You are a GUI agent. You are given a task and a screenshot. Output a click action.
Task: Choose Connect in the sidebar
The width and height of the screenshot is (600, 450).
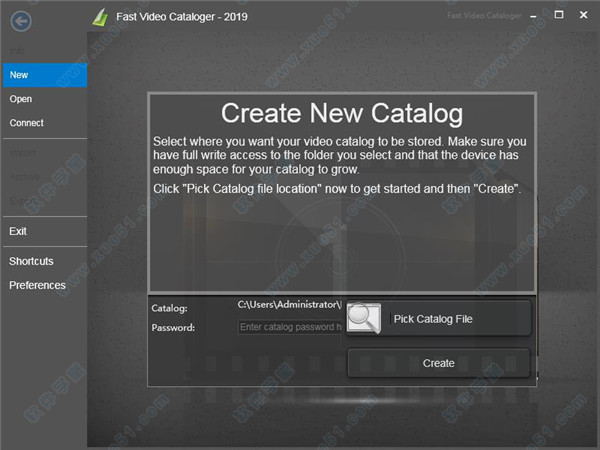[x=45, y=123]
